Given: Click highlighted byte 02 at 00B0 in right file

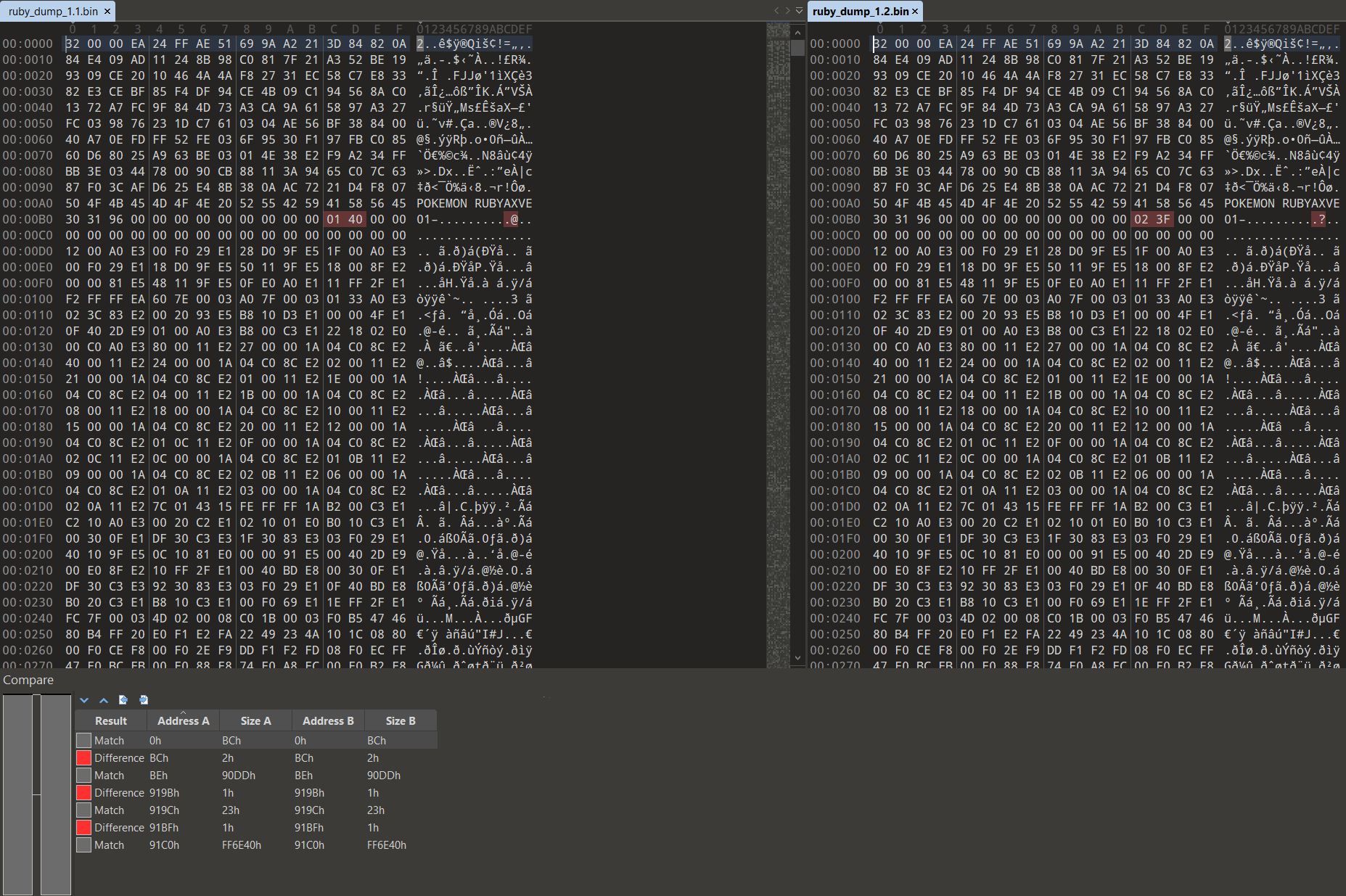Looking at the screenshot, I should (1141, 219).
